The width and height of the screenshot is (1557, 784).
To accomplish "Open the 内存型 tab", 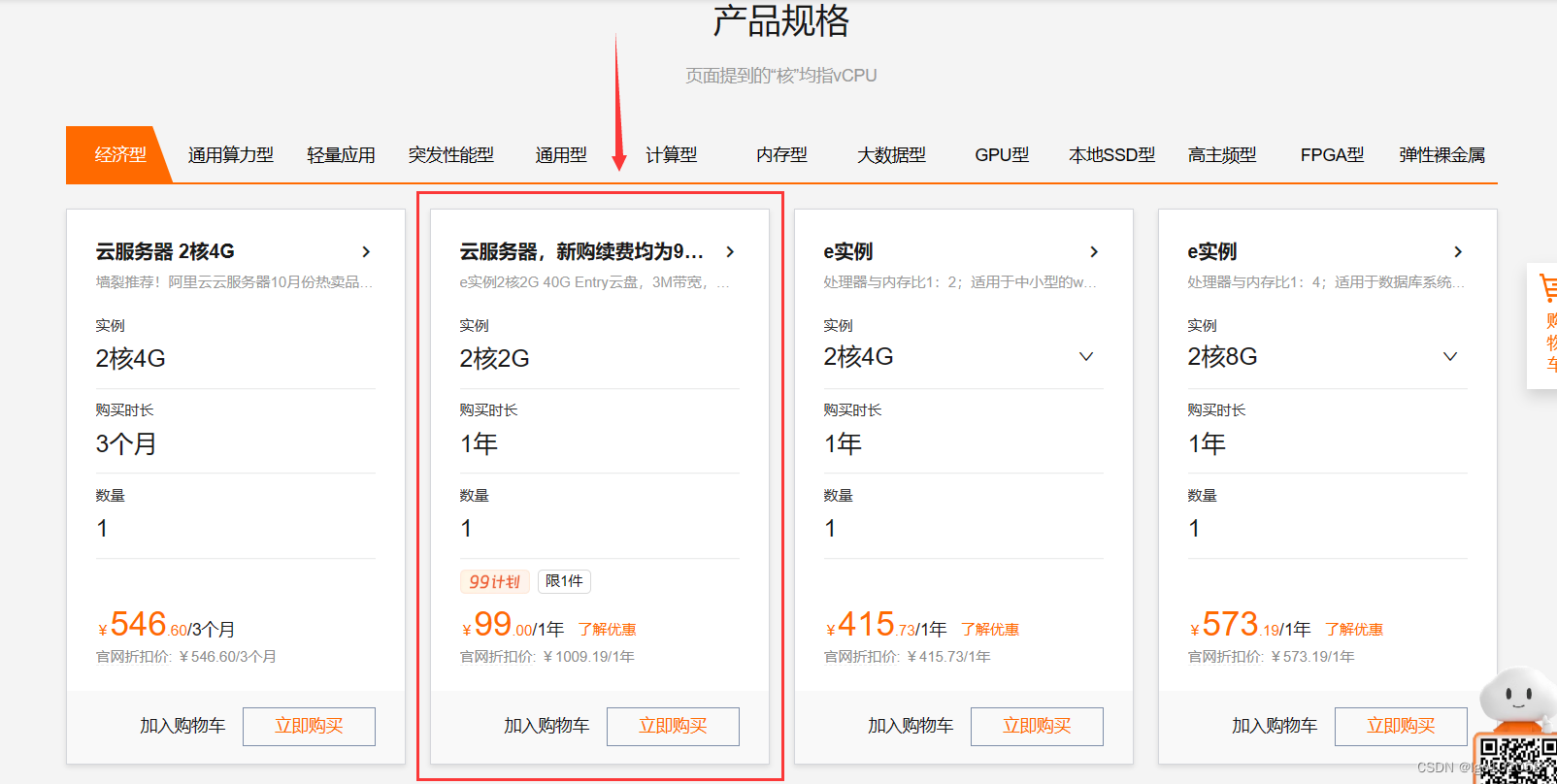I will pos(781,155).
